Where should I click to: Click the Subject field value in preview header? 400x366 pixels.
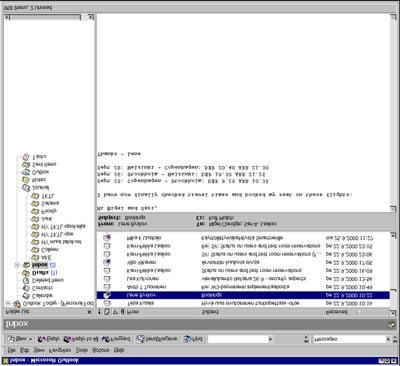click(x=135, y=218)
